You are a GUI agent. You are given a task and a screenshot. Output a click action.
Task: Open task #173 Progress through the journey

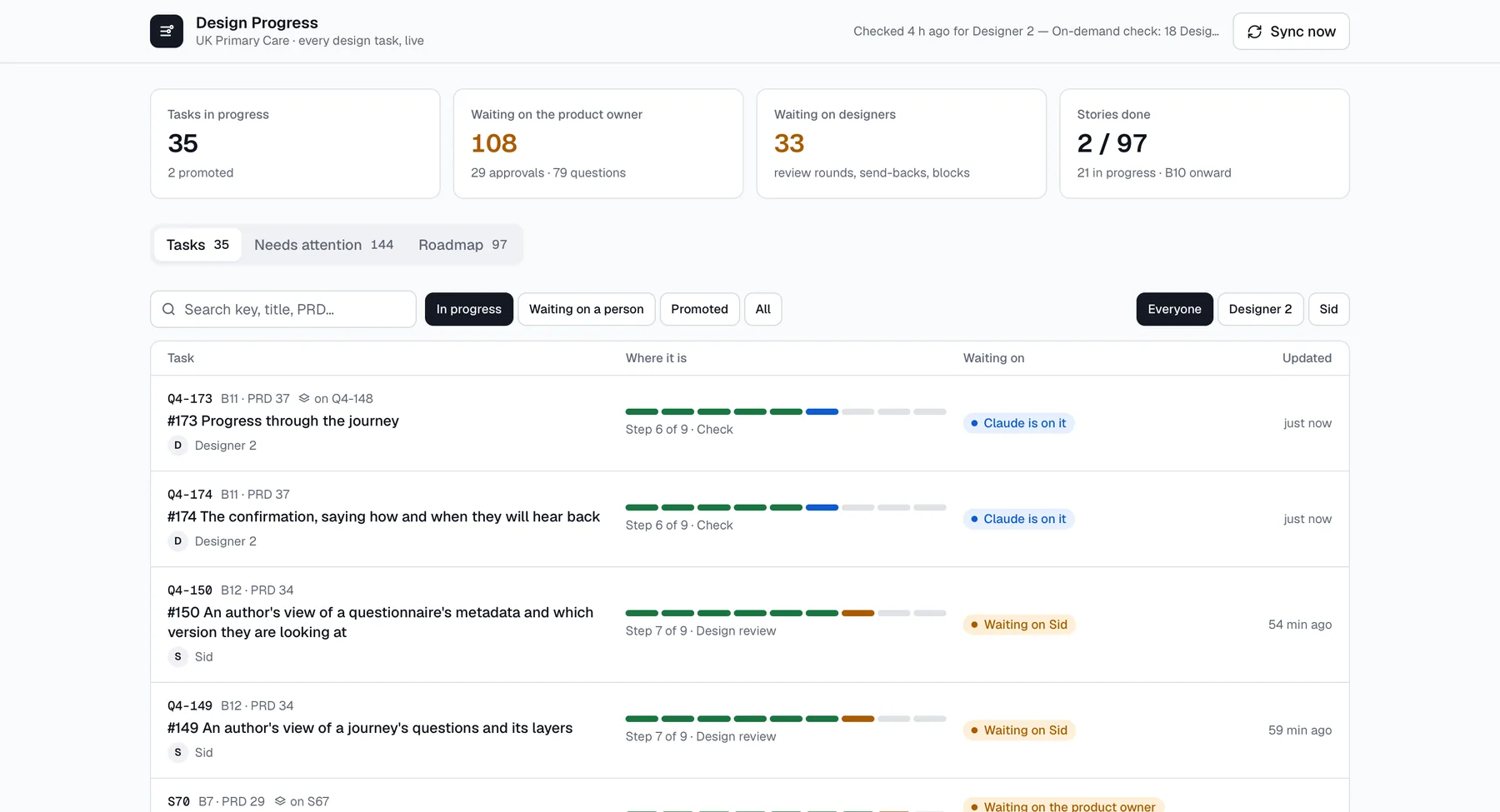pos(283,421)
